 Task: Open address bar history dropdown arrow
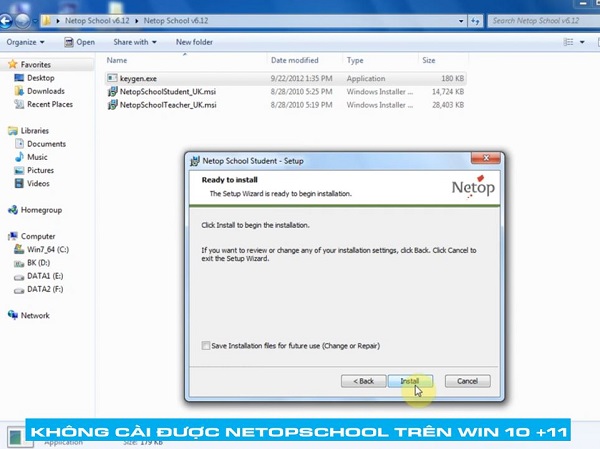(x=461, y=21)
